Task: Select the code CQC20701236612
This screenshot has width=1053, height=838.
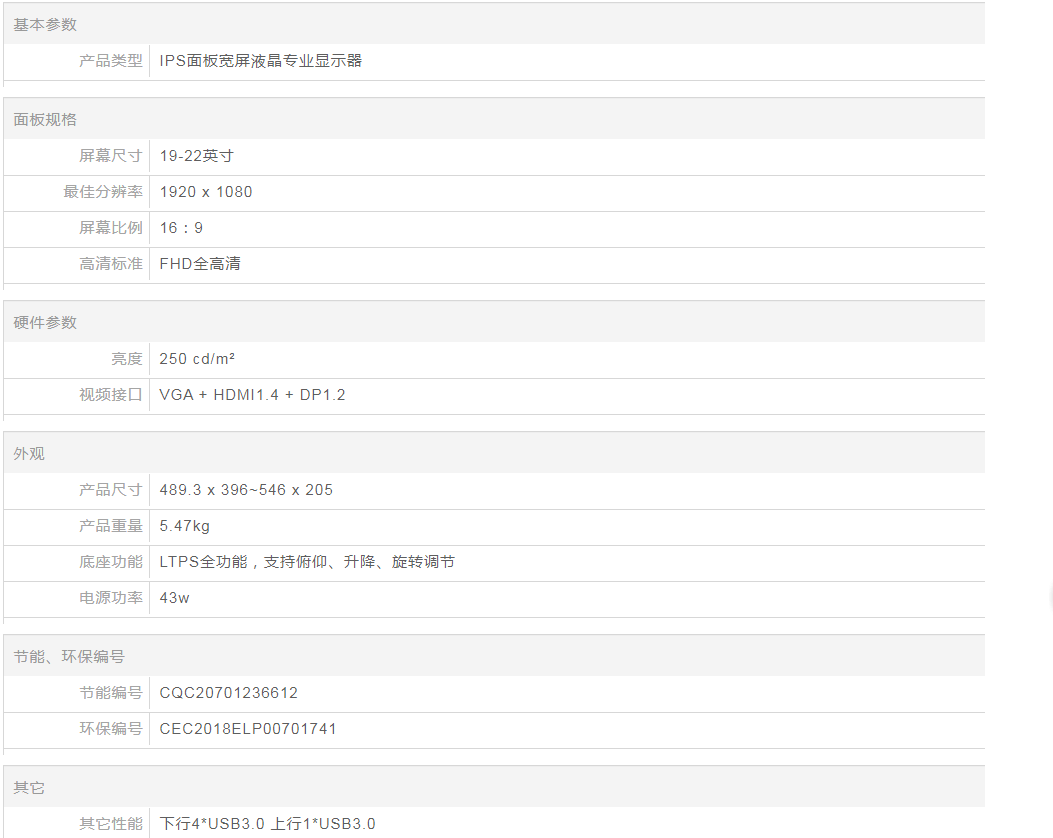Action: coord(228,693)
